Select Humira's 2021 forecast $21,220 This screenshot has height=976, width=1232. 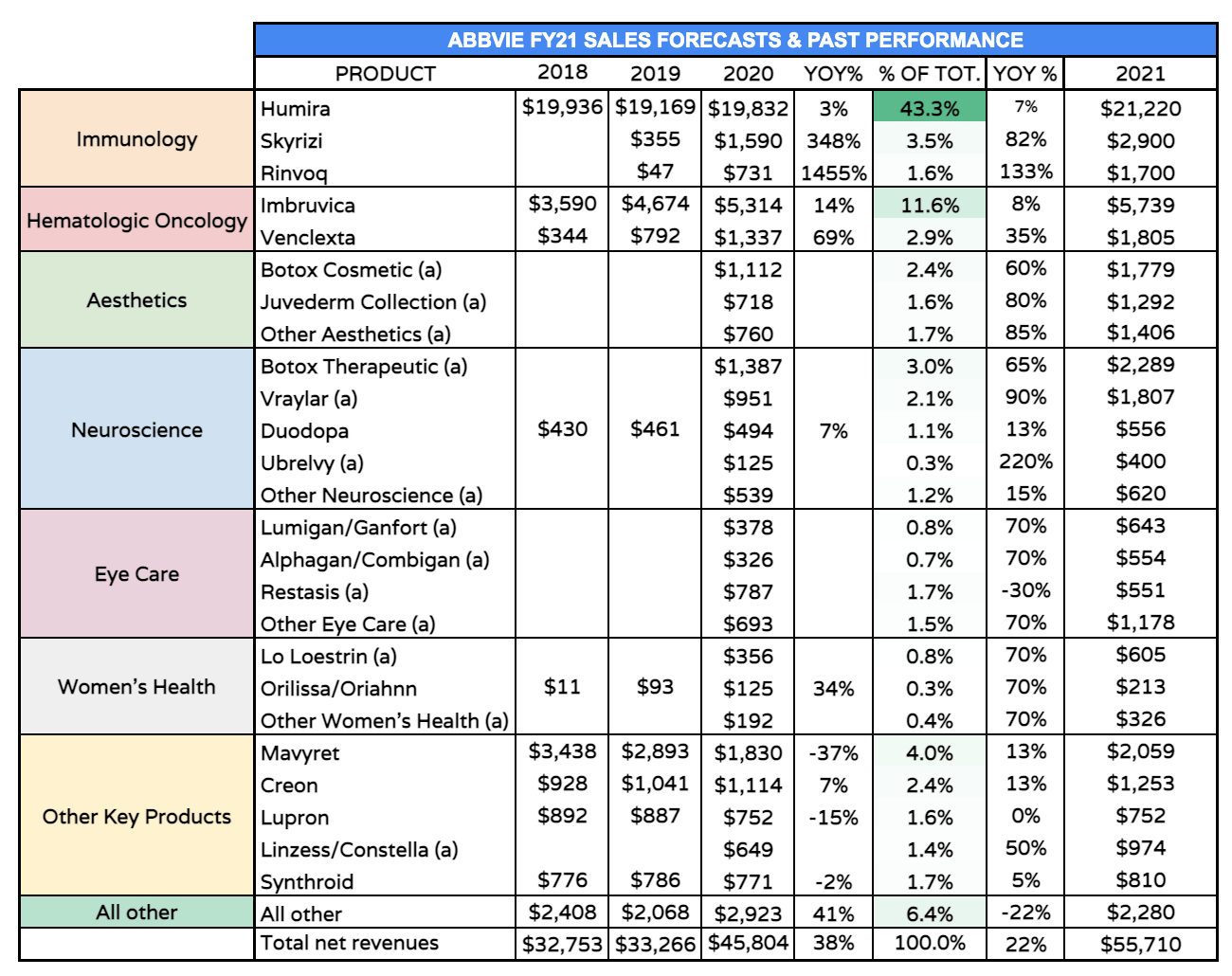[1140, 109]
